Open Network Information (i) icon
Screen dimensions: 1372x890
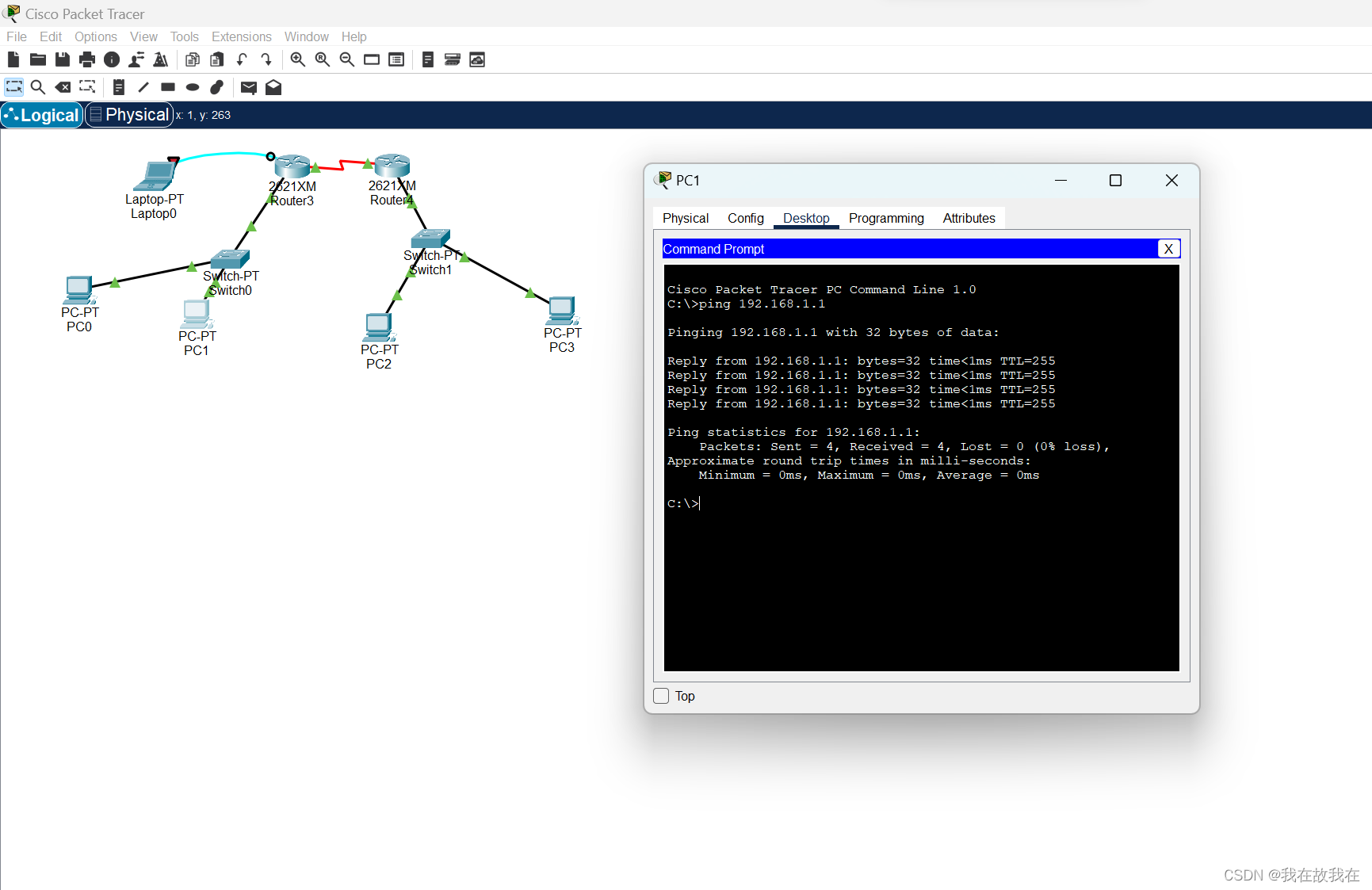[x=112, y=59]
